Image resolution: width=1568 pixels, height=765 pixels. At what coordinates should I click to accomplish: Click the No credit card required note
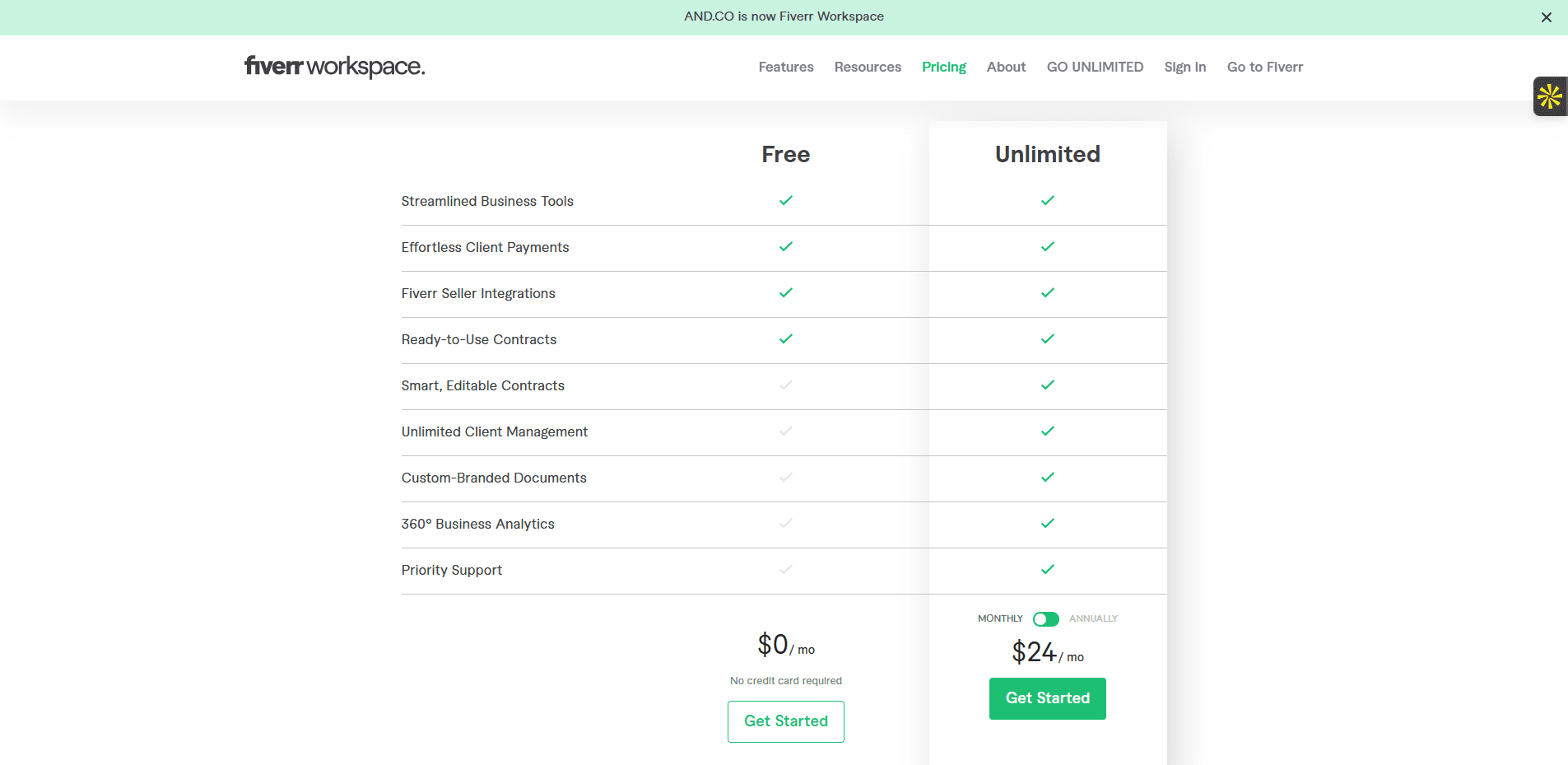point(786,681)
